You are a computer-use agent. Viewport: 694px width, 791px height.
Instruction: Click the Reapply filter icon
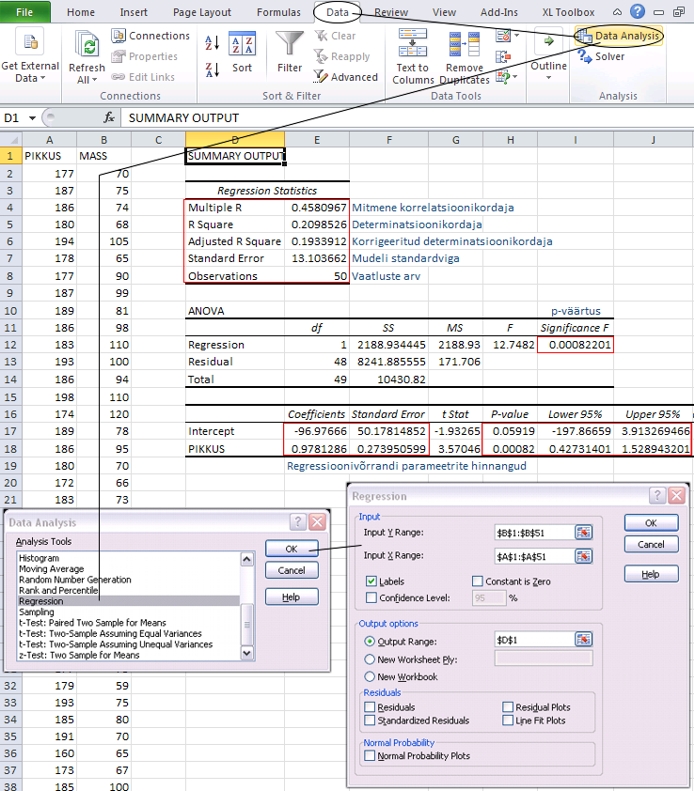(x=321, y=56)
